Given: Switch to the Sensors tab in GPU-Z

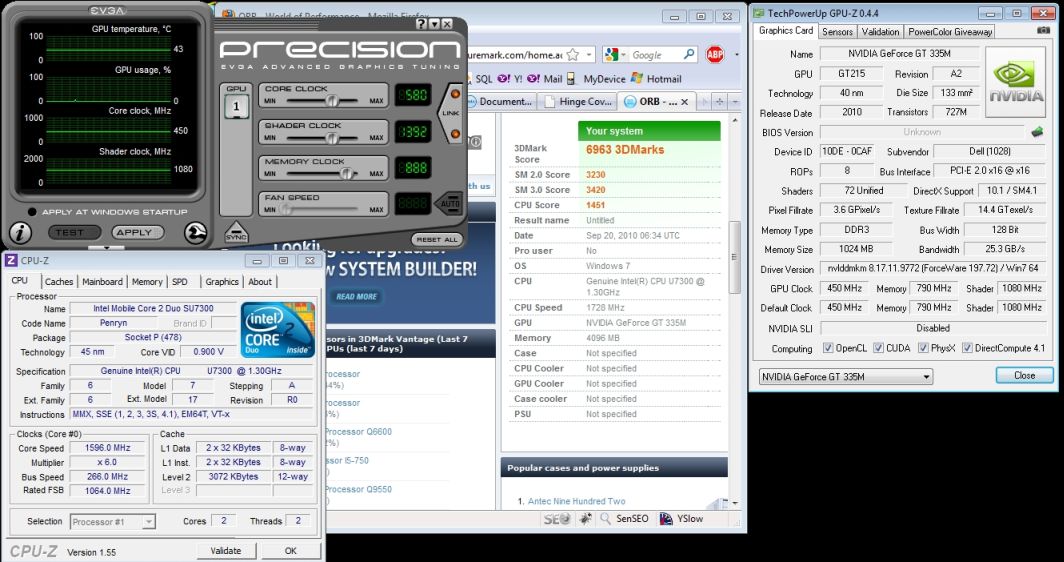Looking at the screenshot, I should (837, 32).
